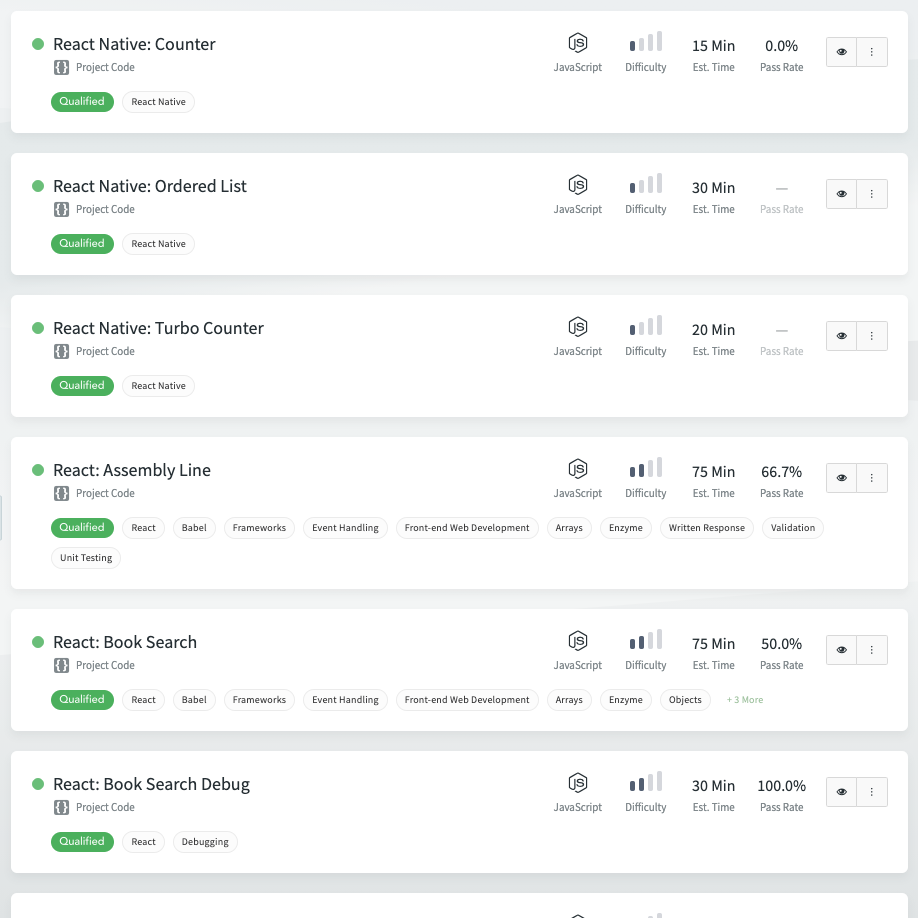Click the 50.0% pass rate value

click(781, 644)
